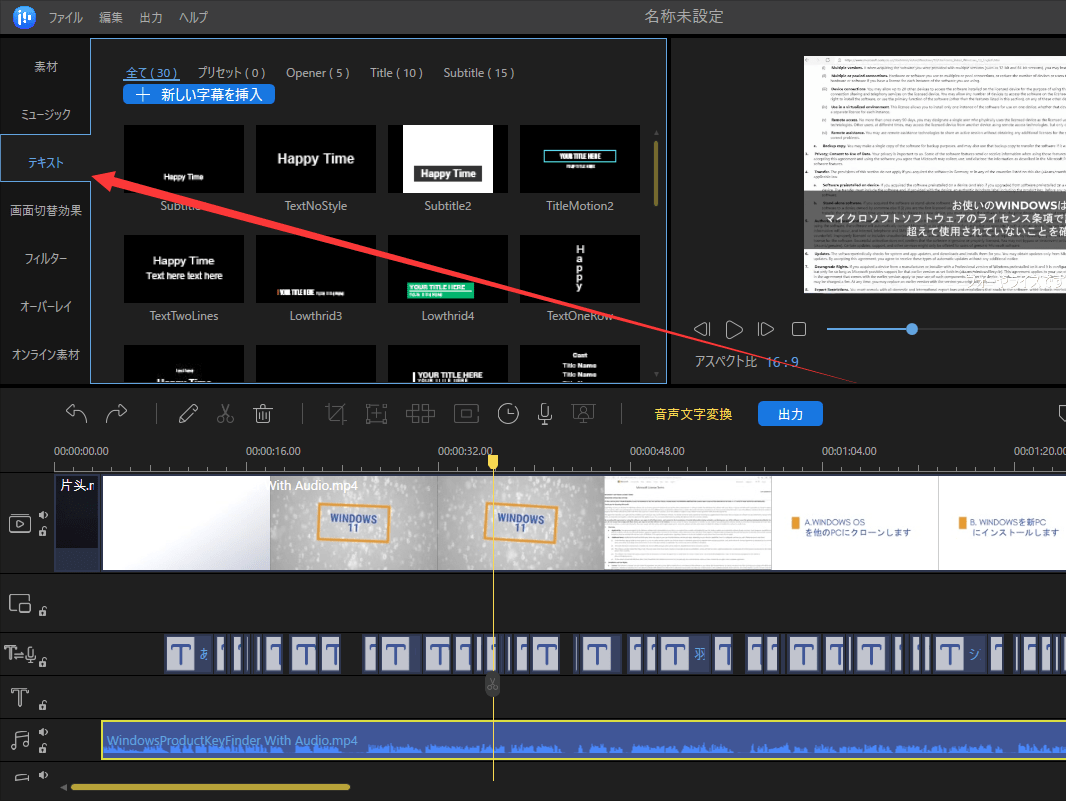The image size is (1066, 801).
Task: Toggle lock on the video track
Action: pyautogui.click(x=43, y=531)
